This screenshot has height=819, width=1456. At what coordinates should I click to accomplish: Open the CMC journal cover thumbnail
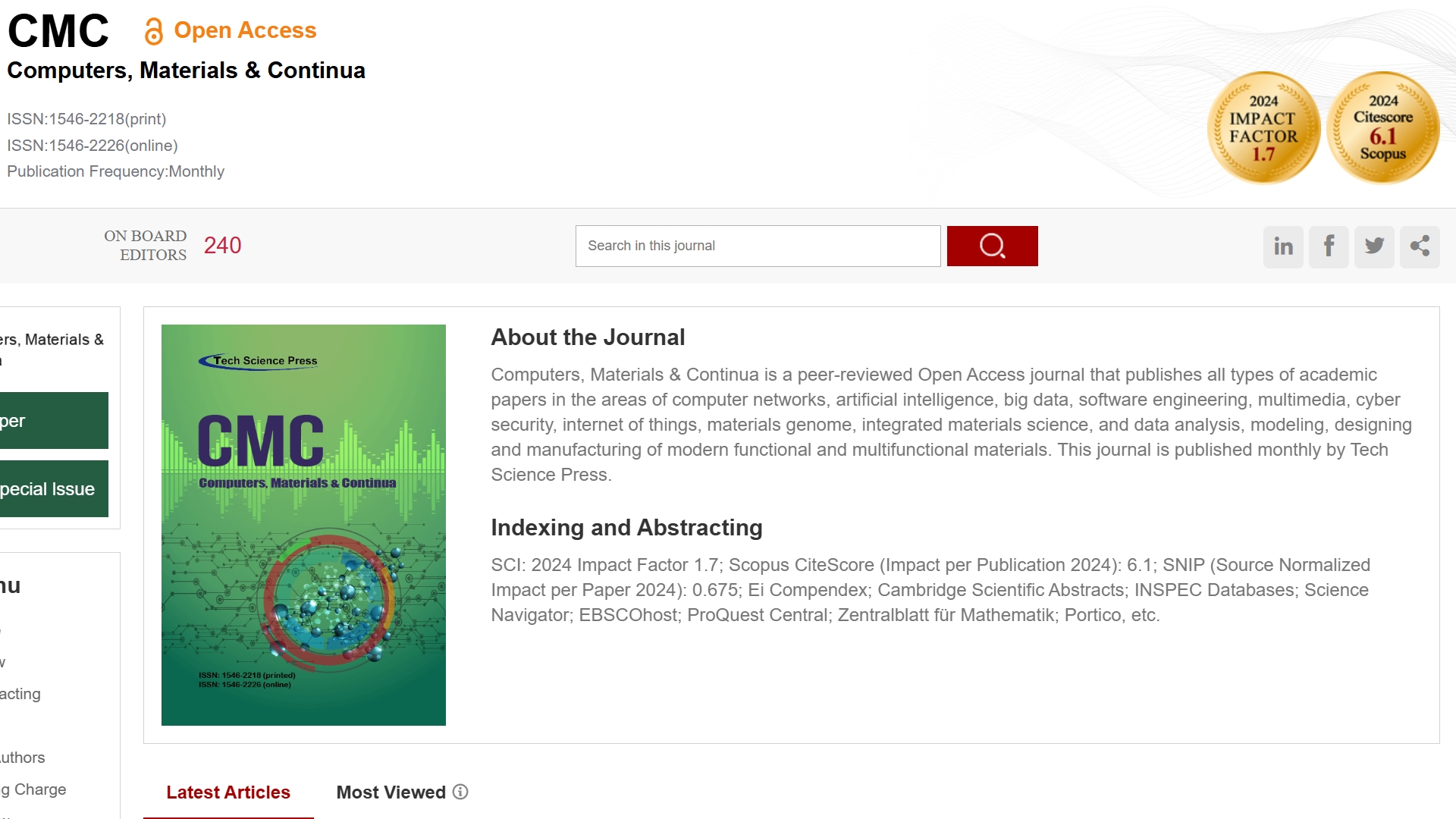pos(303,525)
